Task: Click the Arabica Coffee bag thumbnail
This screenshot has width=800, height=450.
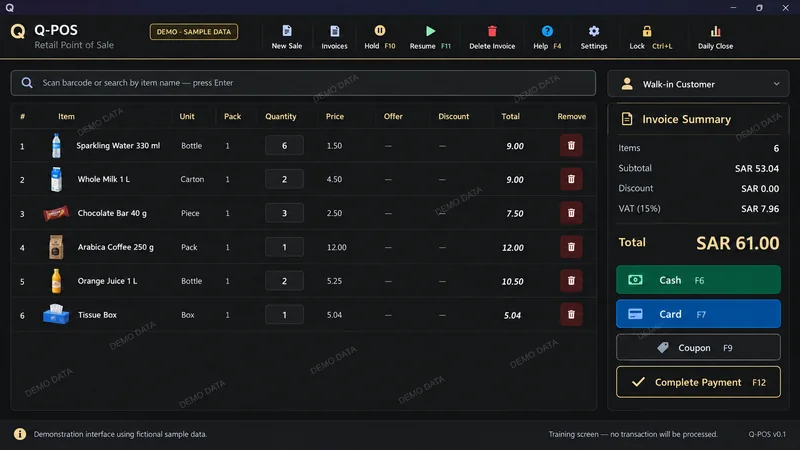Action: (x=56, y=247)
